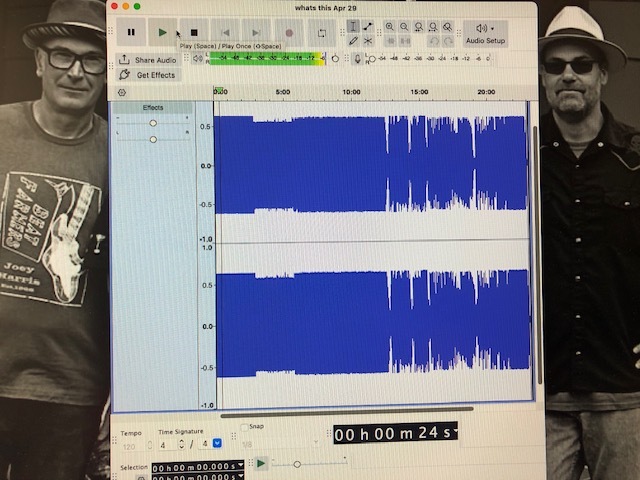This screenshot has height=480, width=640.
Task: Trim audio outside the selection icon
Action: [x=391, y=41]
